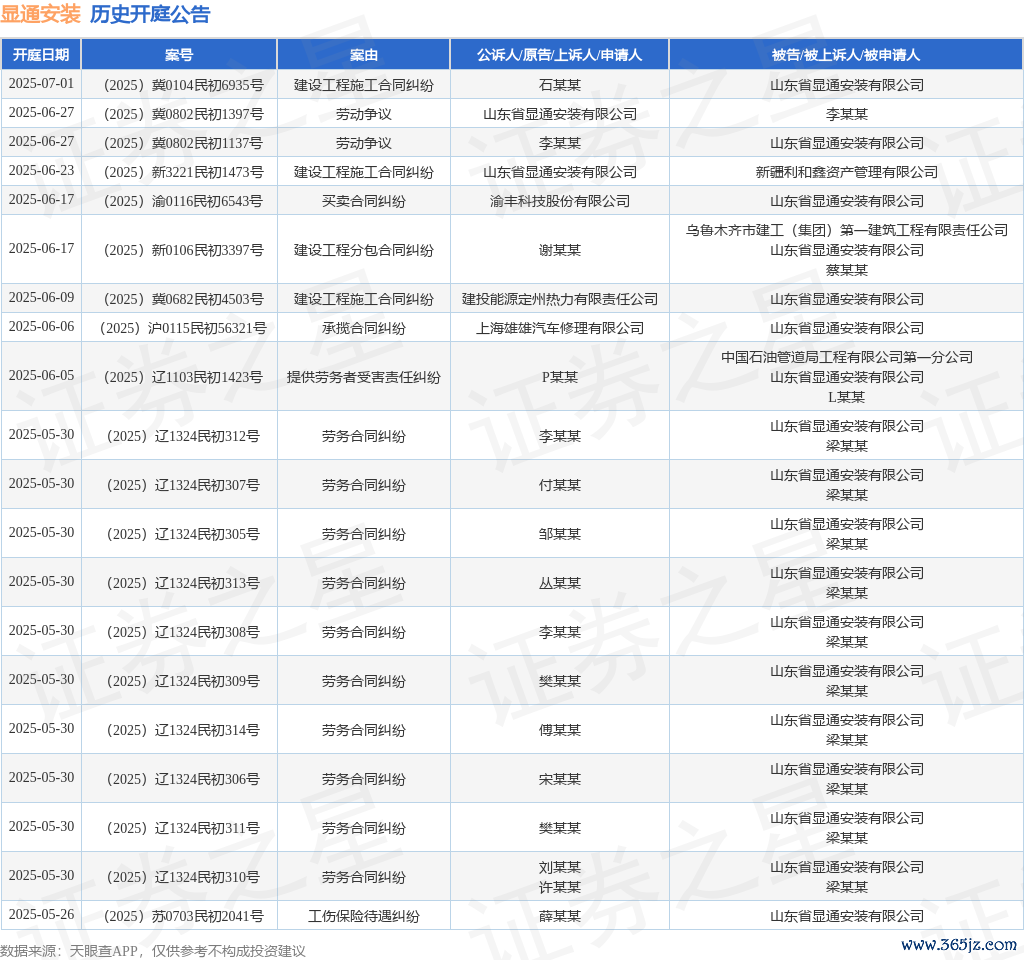
Task: Select case number 冀0802民初1397号
Action: 184,114
